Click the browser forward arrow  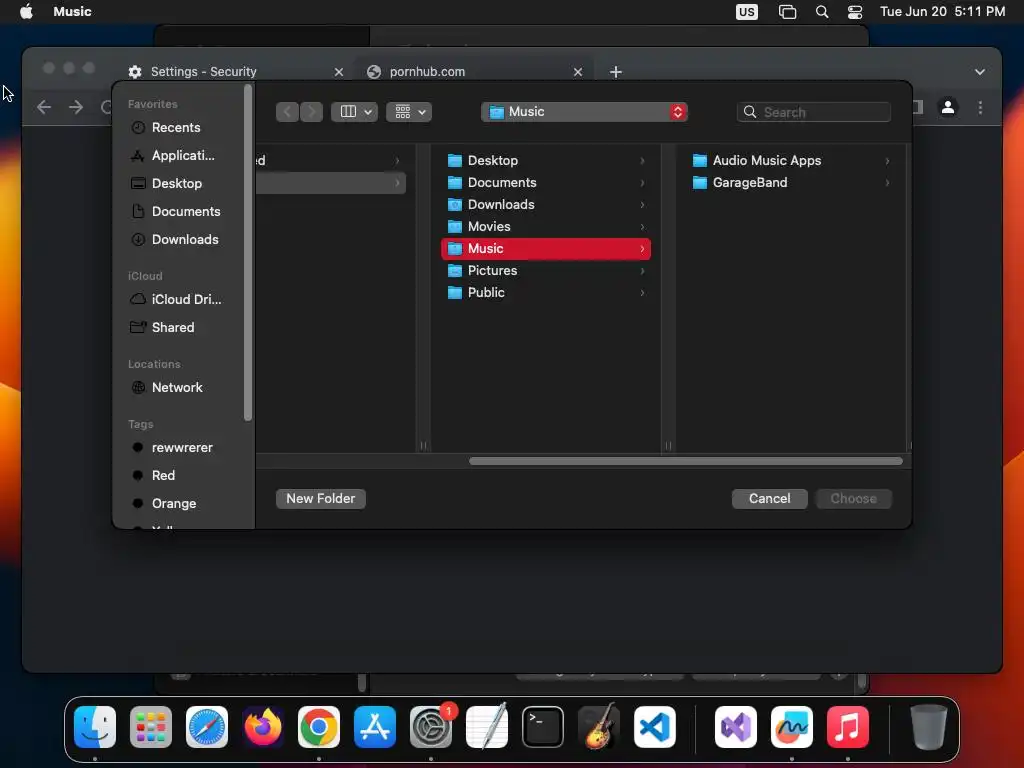(76, 107)
